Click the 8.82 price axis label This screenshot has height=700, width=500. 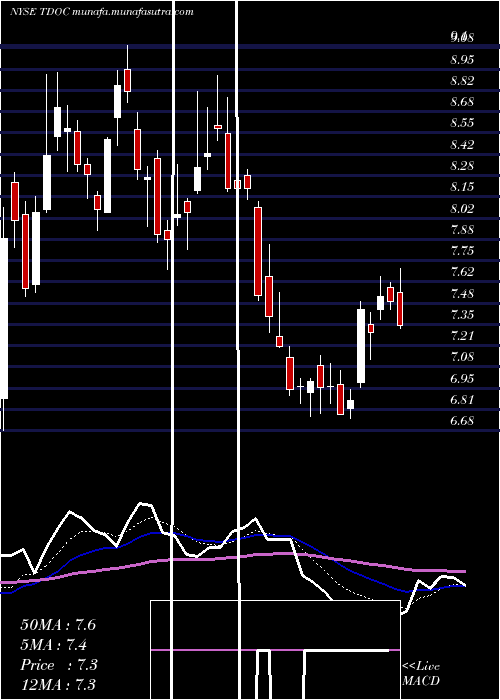click(x=462, y=81)
